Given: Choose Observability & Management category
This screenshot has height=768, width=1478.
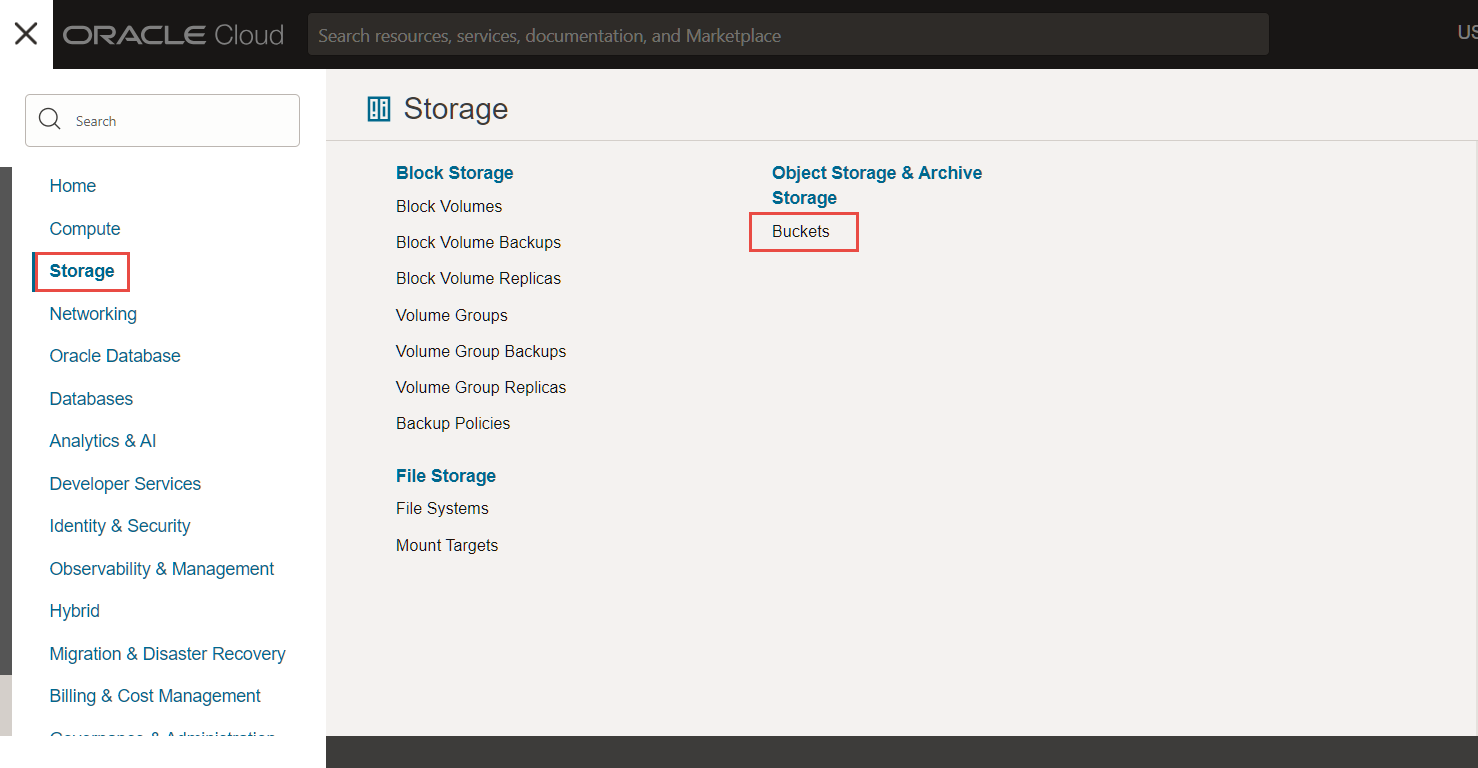Looking at the screenshot, I should point(162,569).
